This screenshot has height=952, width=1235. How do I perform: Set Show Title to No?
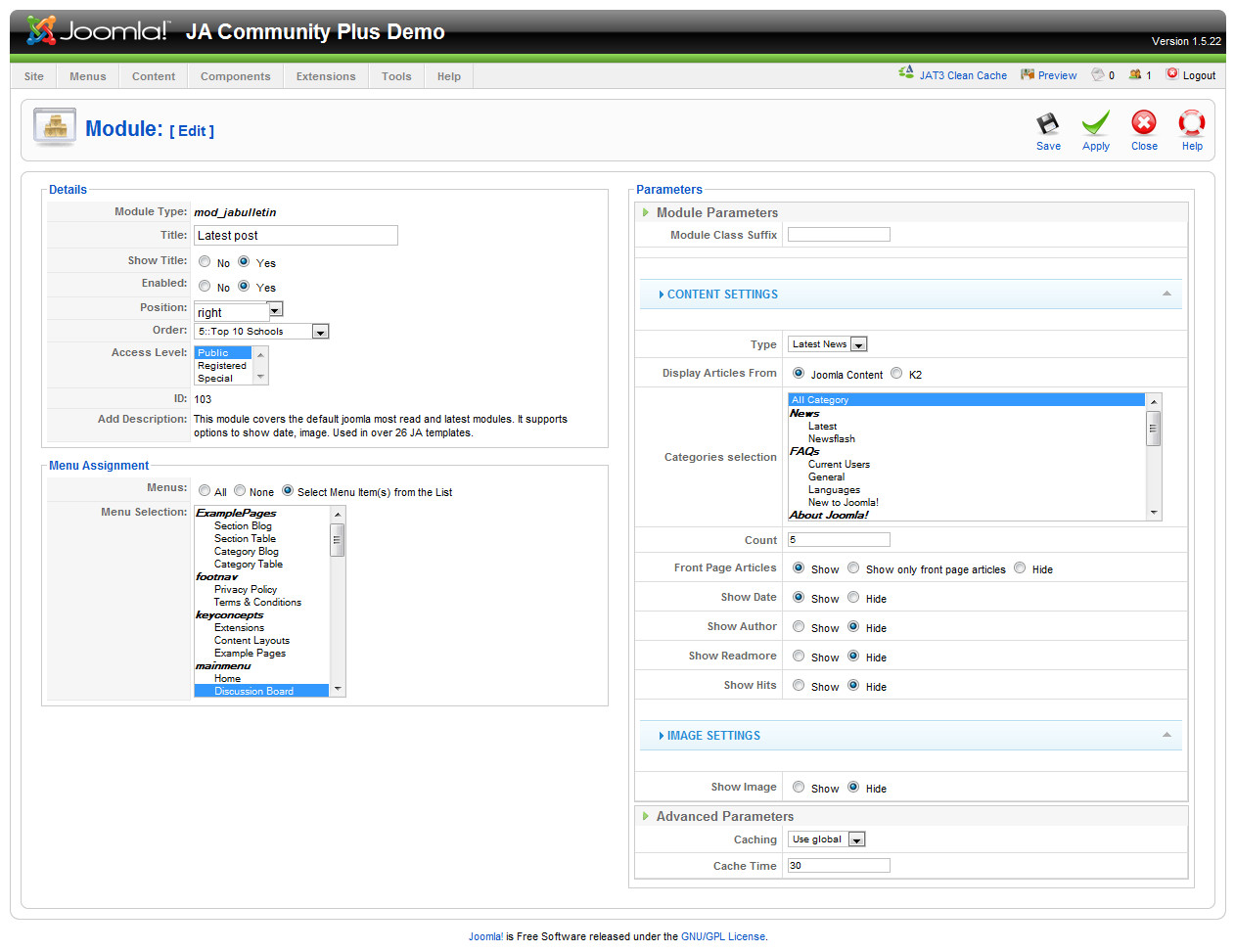pos(205,262)
